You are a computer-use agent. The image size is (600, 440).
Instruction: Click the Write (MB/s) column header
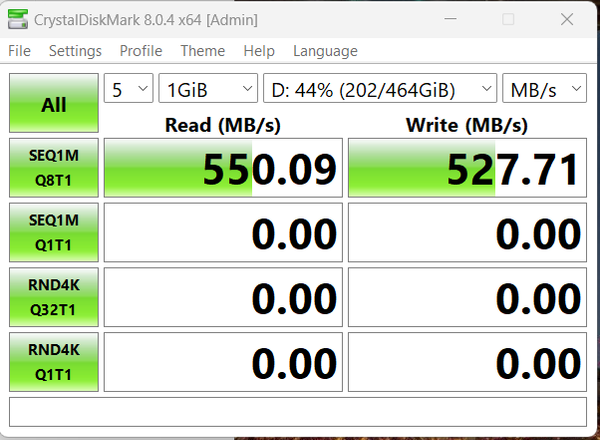pyautogui.click(x=467, y=125)
